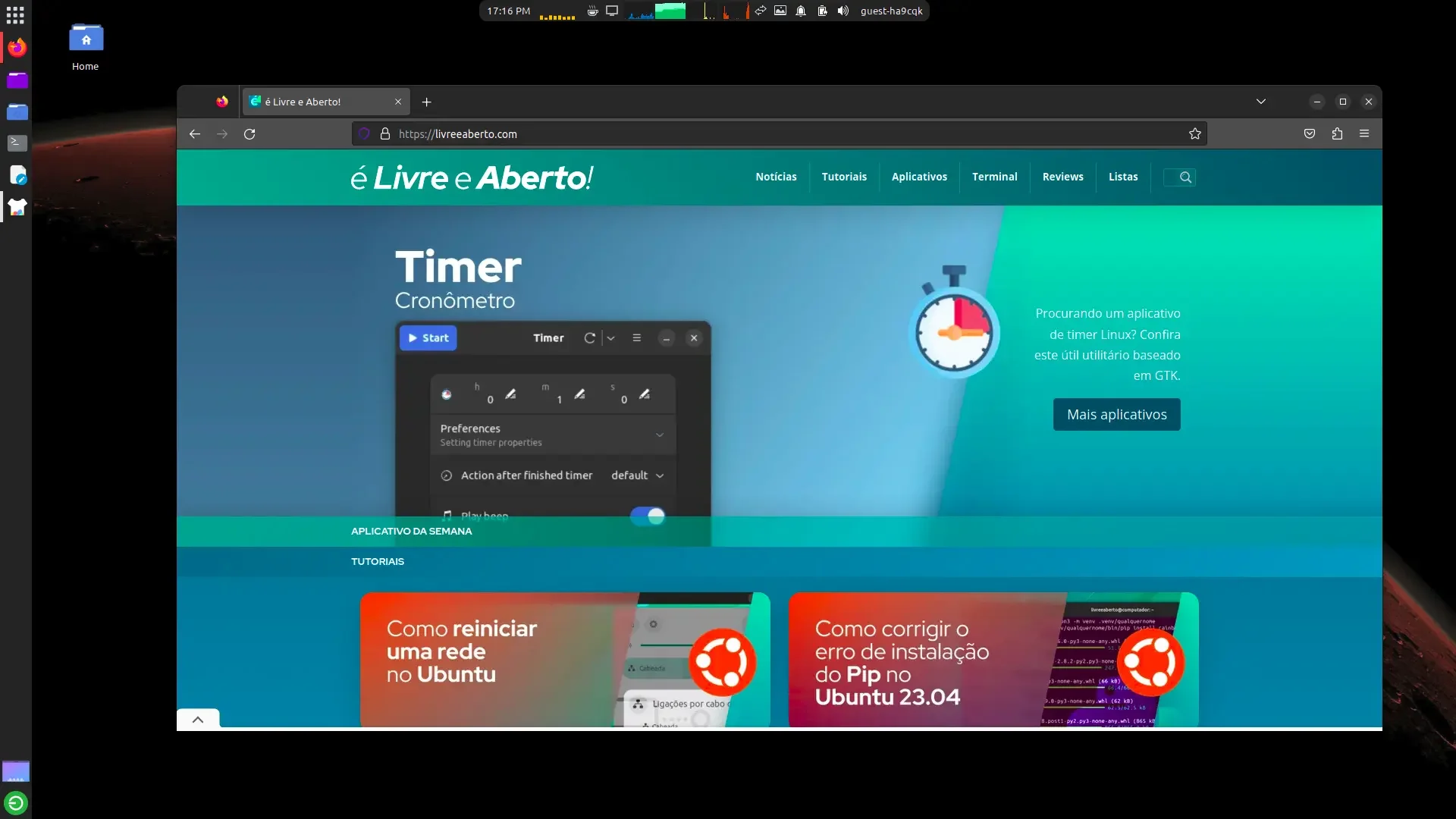This screenshot has height=819, width=1456.
Task: Open the Pip installation error tutorial card
Action: (x=993, y=660)
